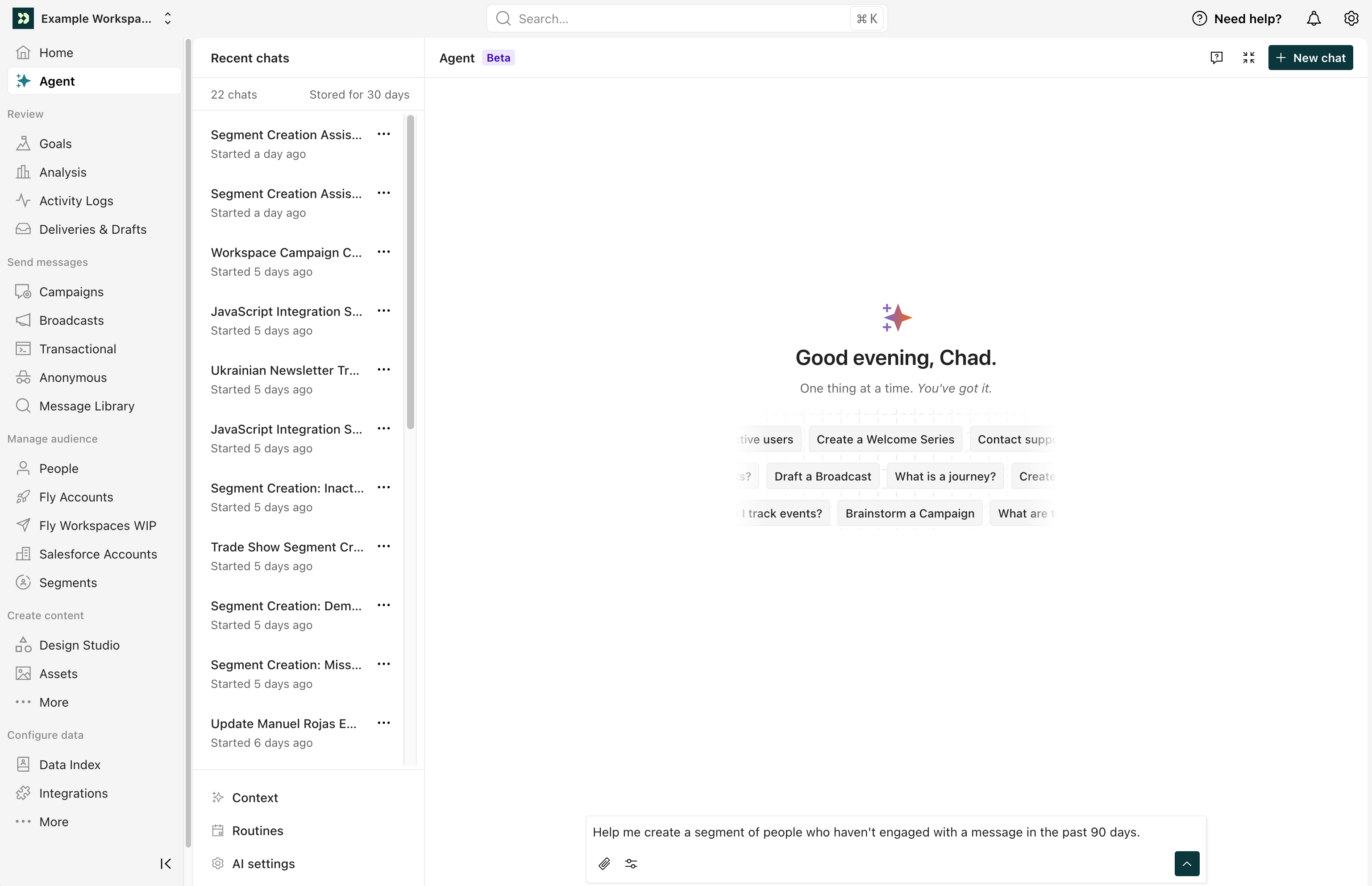Open workspace settings gear icon

[x=1351, y=18]
